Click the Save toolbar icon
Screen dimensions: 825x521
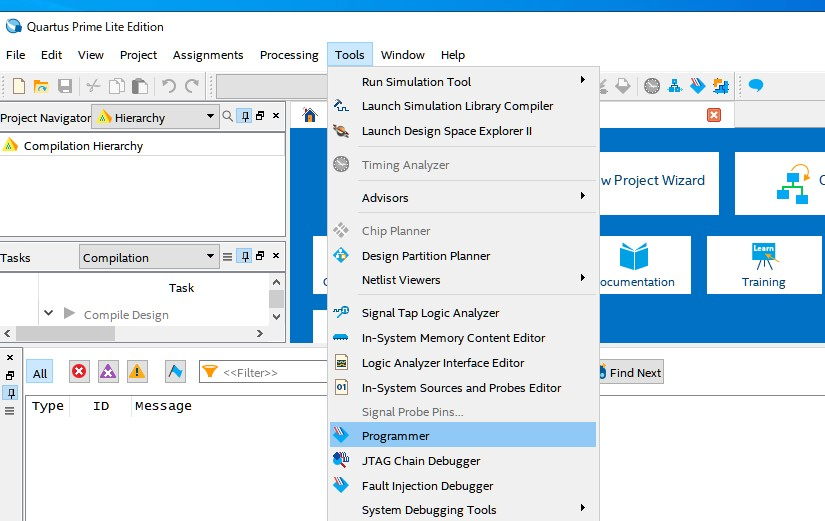click(65, 86)
